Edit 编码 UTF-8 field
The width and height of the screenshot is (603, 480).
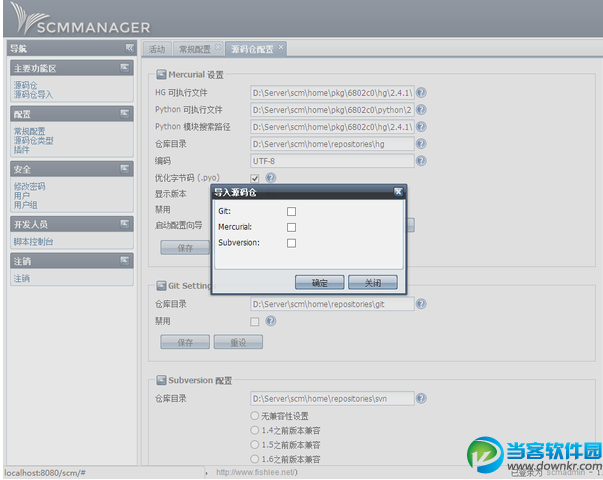point(332,161)
